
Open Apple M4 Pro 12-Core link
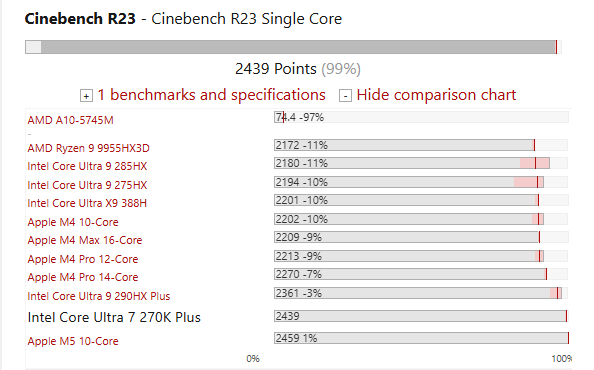tap(83, 259)
